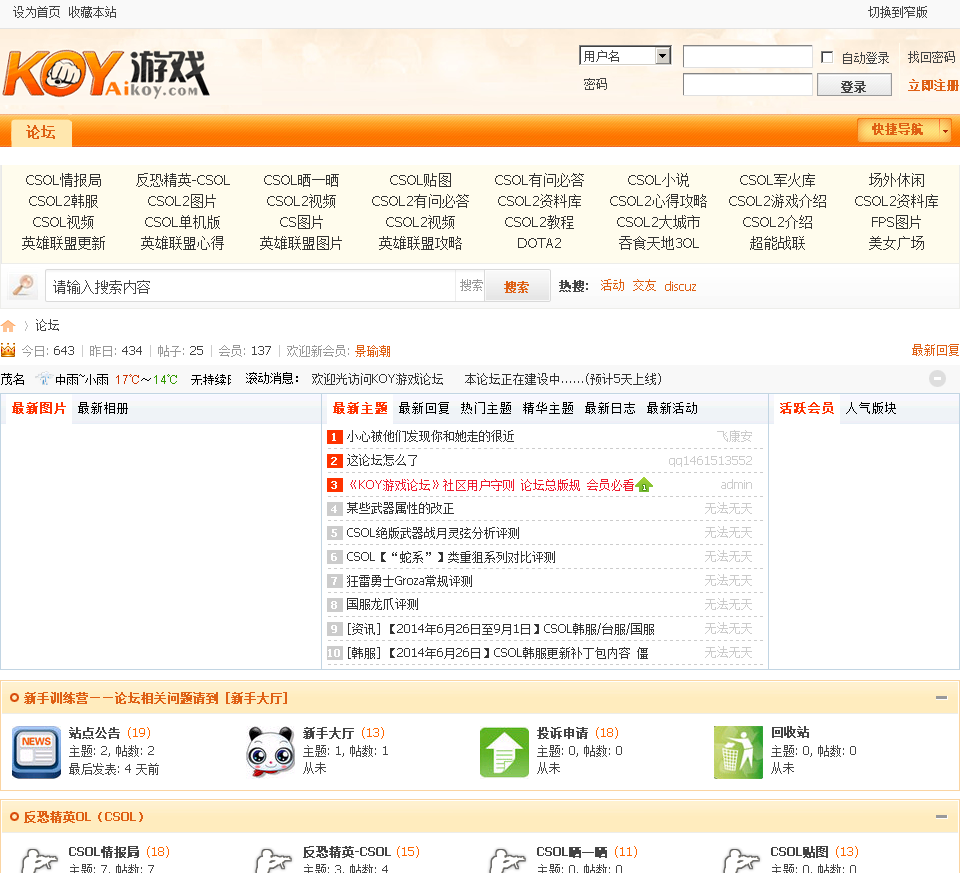Open hot search keyword discuz

[x=680, y=287]
